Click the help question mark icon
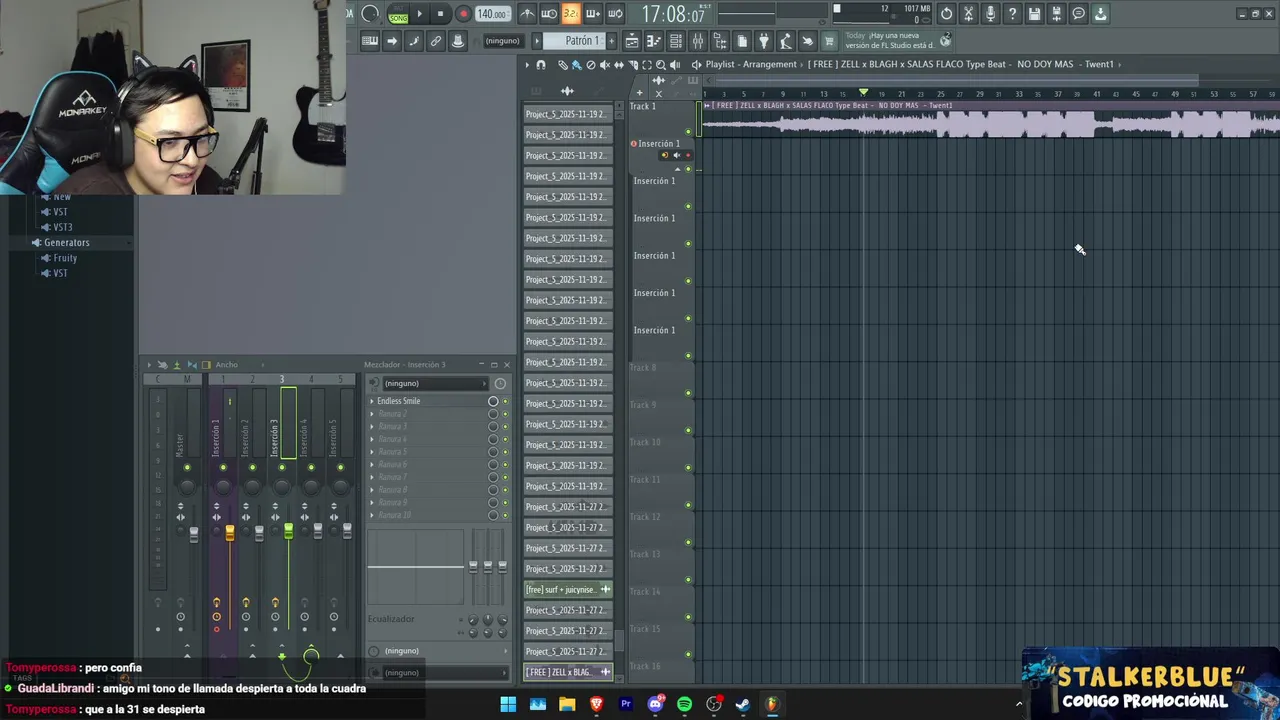This screenshot has height=720, width=1280. 1012,14
